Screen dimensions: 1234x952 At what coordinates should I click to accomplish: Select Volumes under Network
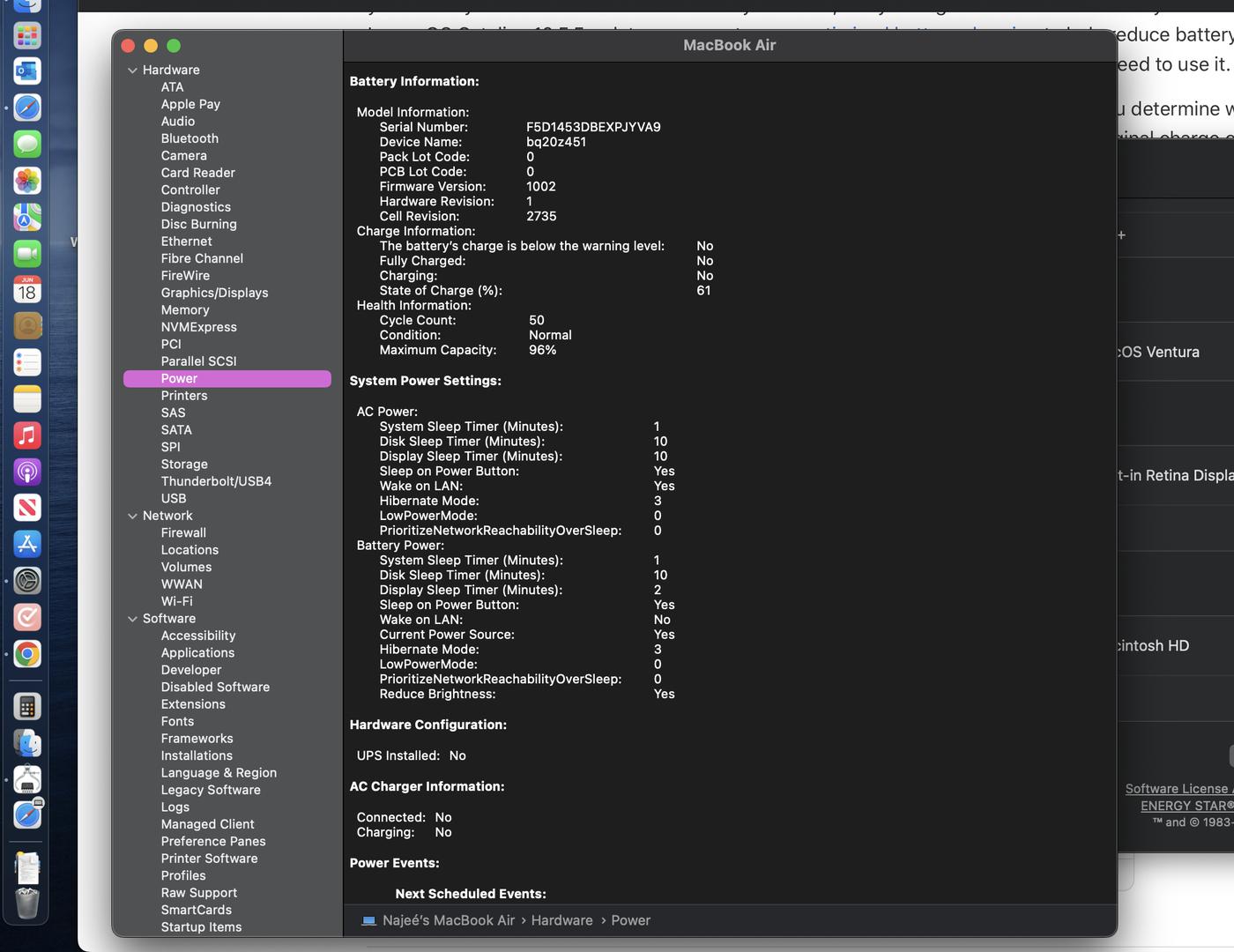186,568
